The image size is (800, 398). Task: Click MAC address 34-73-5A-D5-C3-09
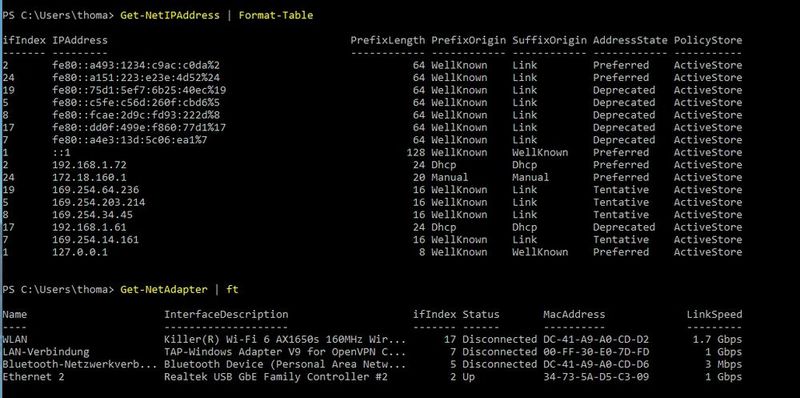click(596, 377)
